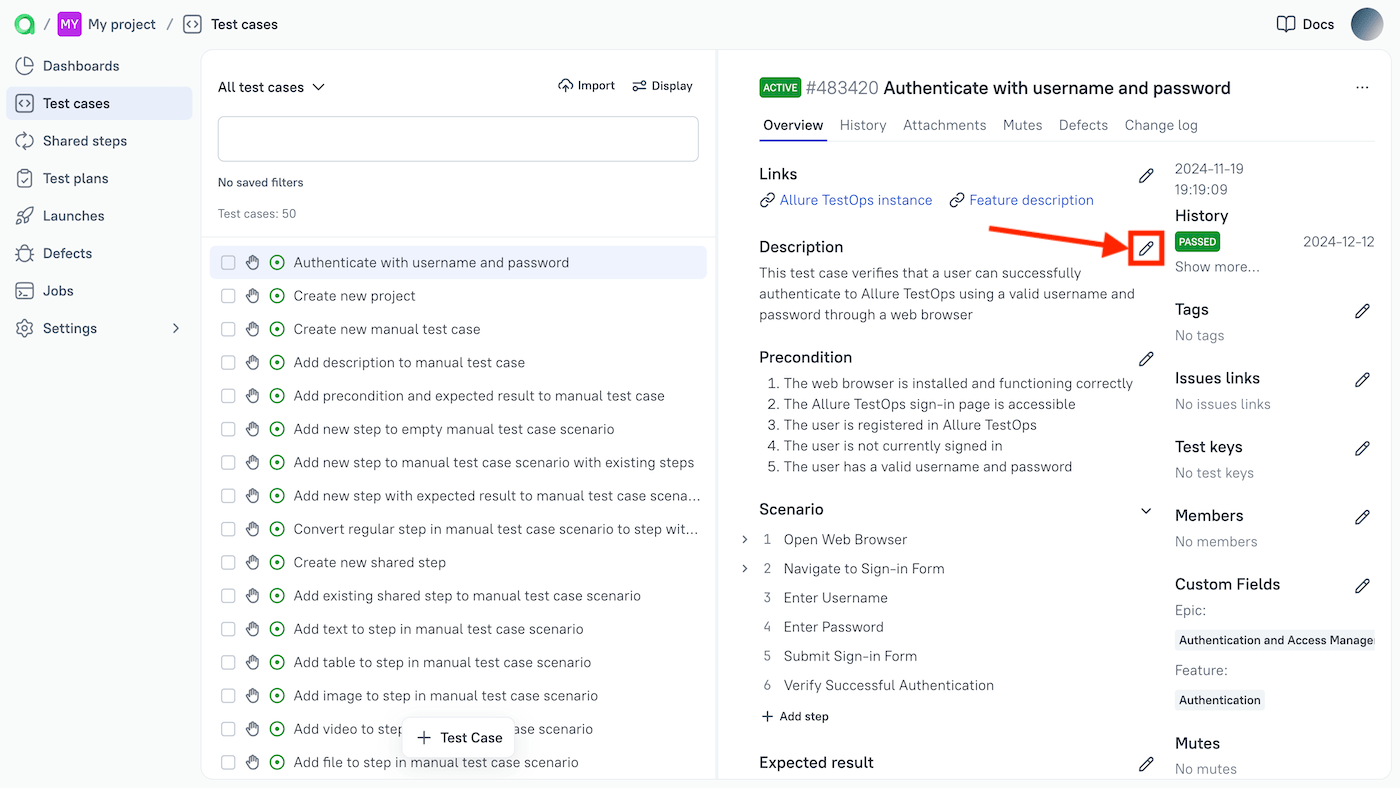The width and height of the screenshot is (1400, 788).
Task: Edit the Description using the pencil icon
Action: coord(1144,248)
